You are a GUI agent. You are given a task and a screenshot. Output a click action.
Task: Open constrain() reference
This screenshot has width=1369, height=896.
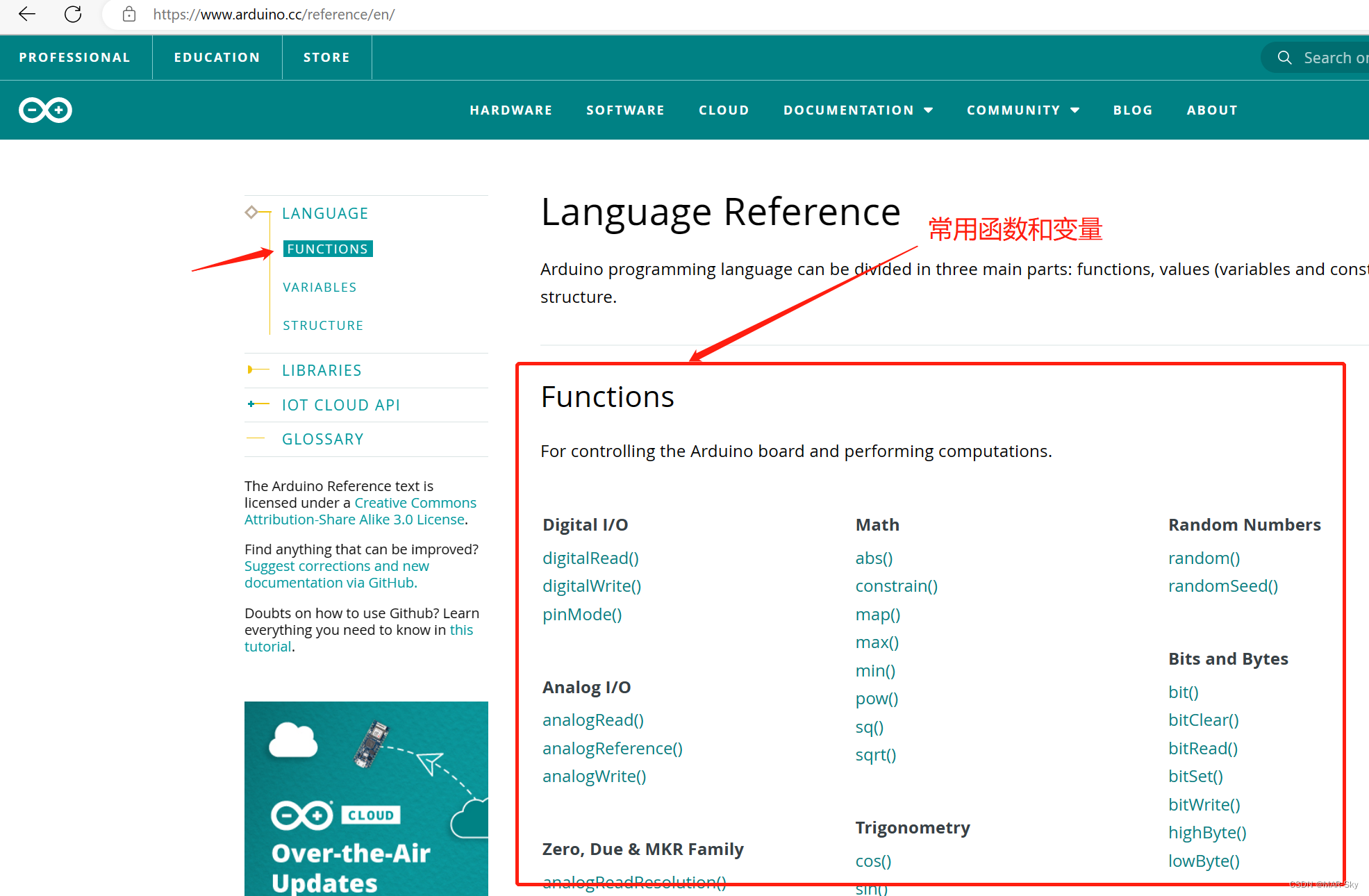tap(897, 586)
